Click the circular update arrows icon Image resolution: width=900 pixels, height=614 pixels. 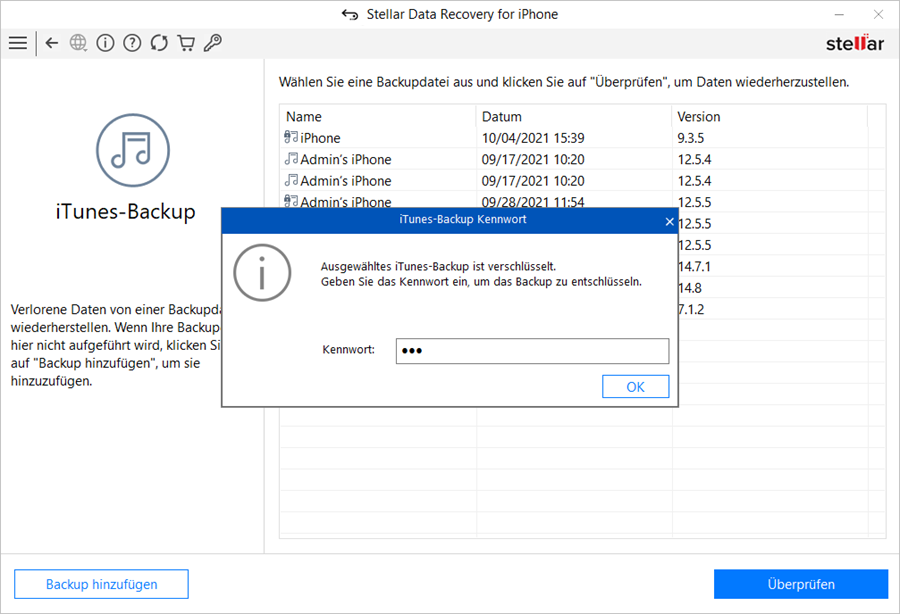click(159, 43)
